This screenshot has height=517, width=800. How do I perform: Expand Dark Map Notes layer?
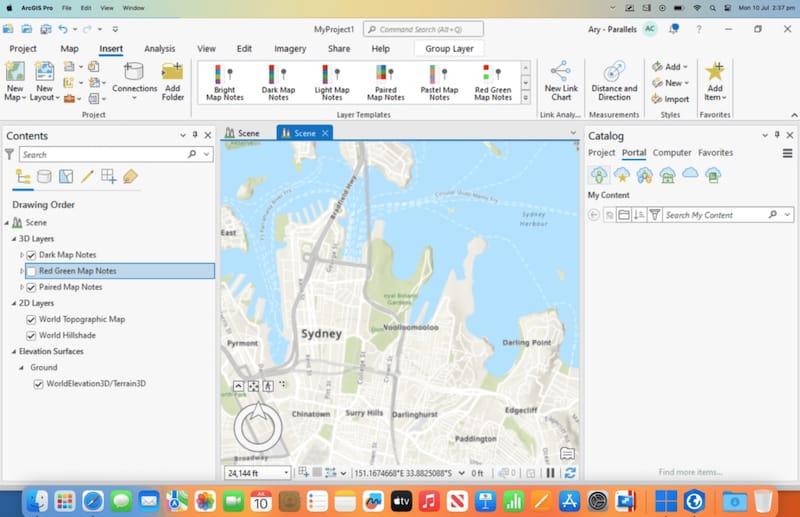[21, 255]
